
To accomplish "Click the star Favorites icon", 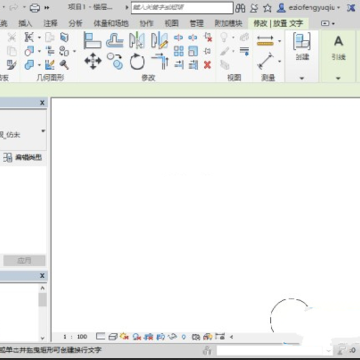I will coord(267,8).
